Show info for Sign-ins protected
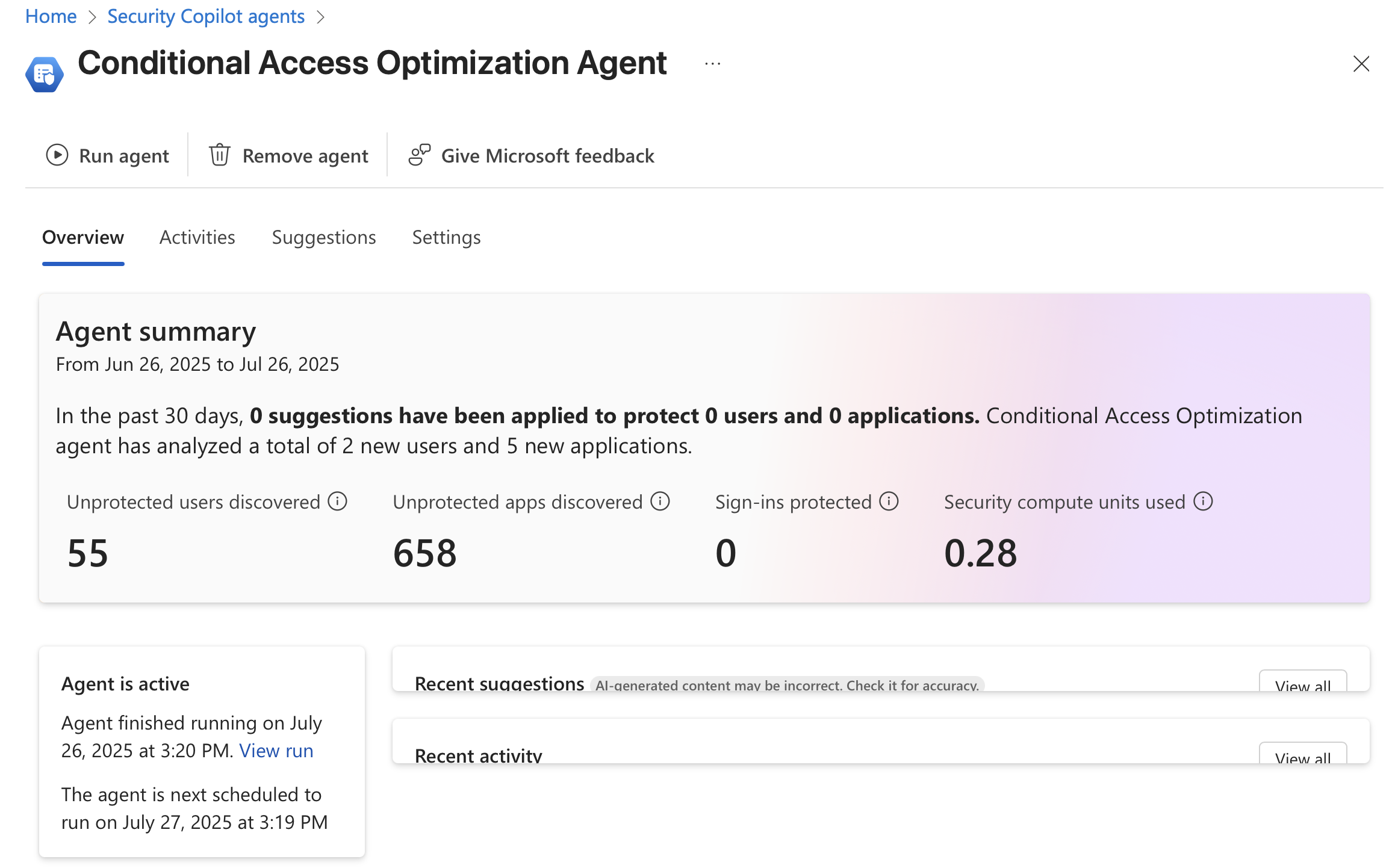Image resolution: width=1398 pixels, height=868 pixels. 889,501
